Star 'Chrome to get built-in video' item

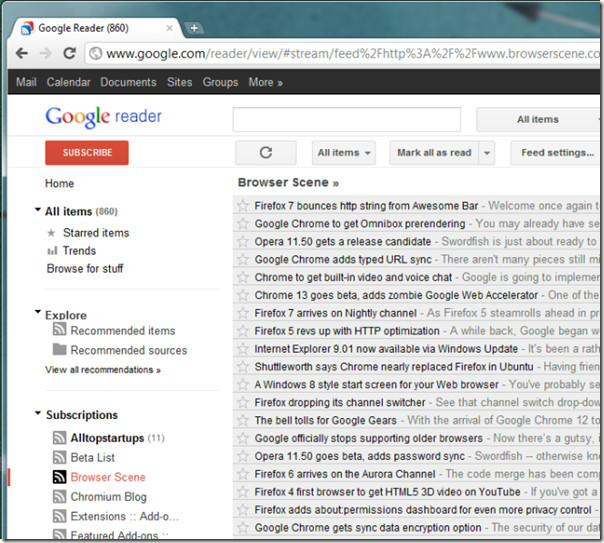243,277
